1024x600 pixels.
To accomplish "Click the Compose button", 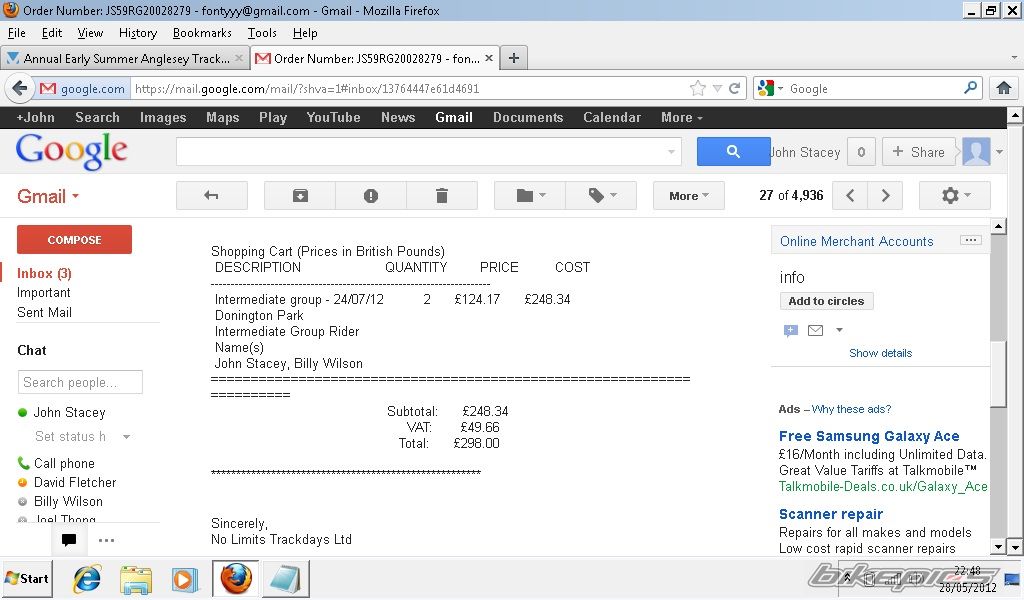I will click(x=74, y=240).
